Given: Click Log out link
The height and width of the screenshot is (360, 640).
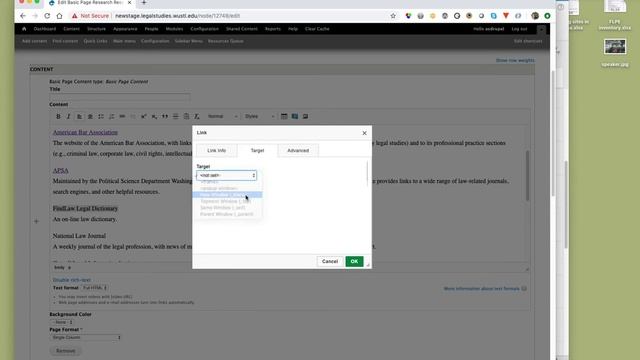Looking at the screenshot, I should click(519, 29).
